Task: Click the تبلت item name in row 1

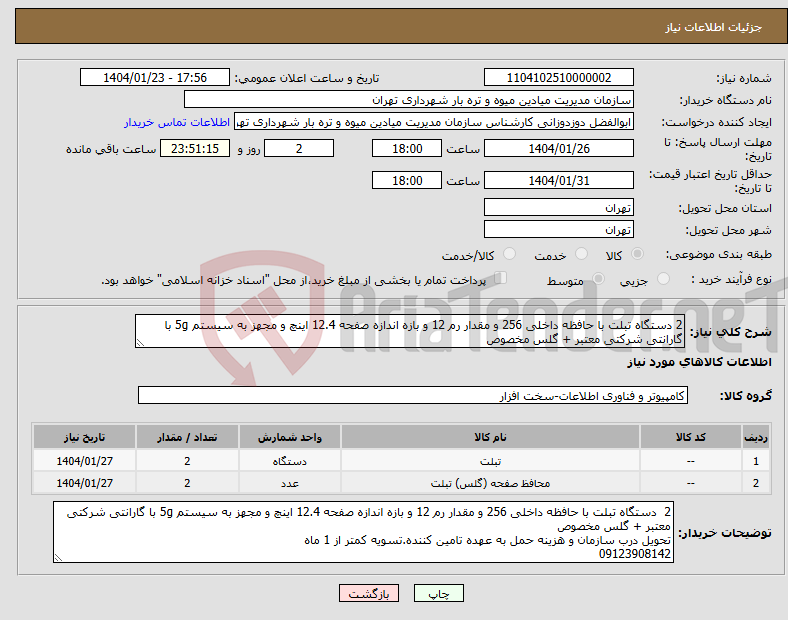Action: (490, 461)
